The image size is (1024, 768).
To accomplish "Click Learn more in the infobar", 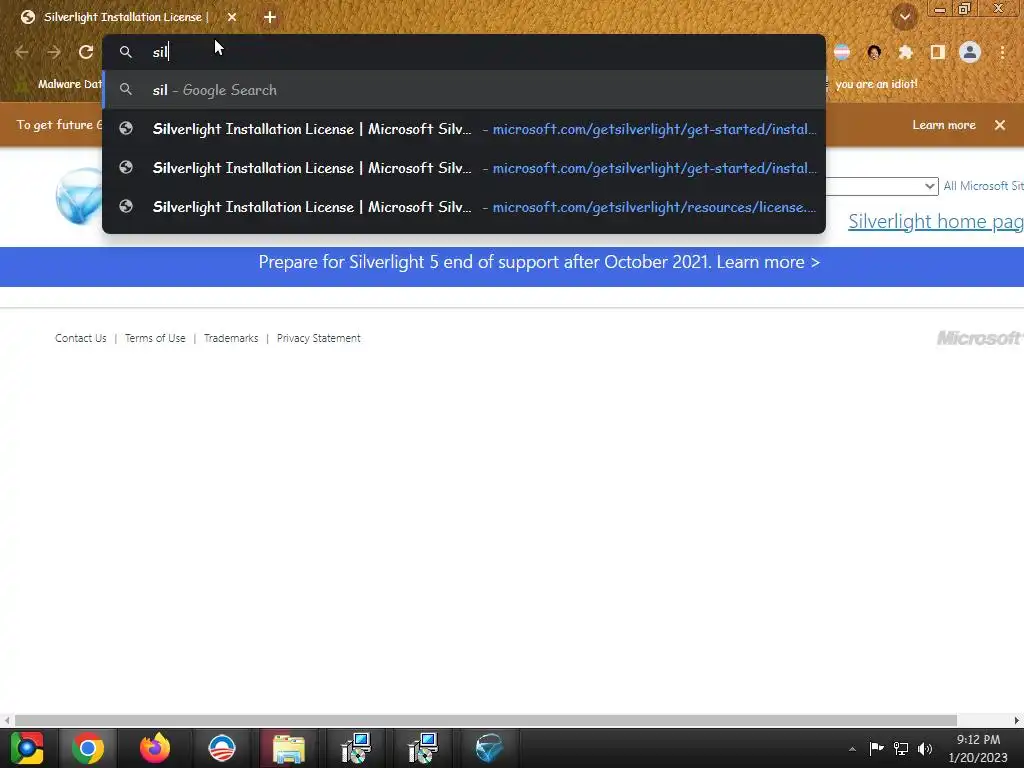I will pyautogui.click(x=944, y=125).
